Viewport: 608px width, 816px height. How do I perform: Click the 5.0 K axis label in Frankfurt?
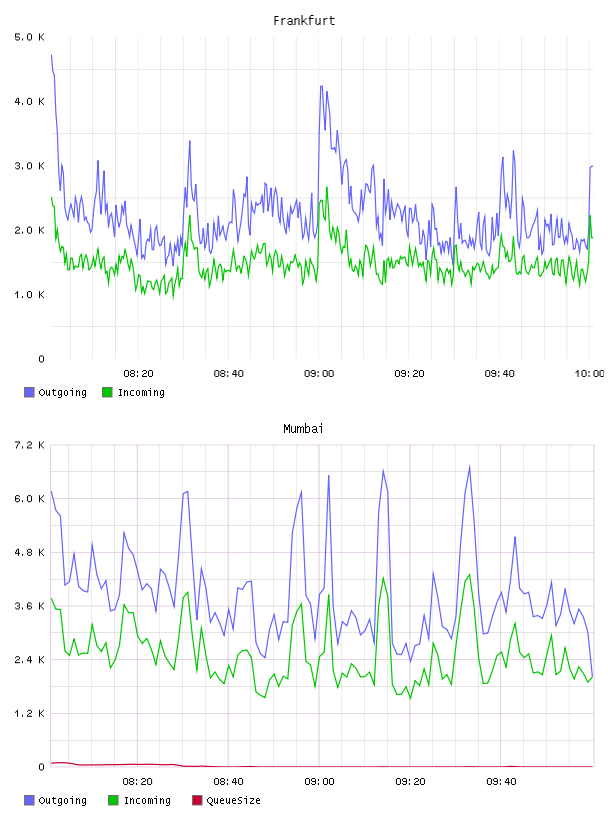[30, 37]
